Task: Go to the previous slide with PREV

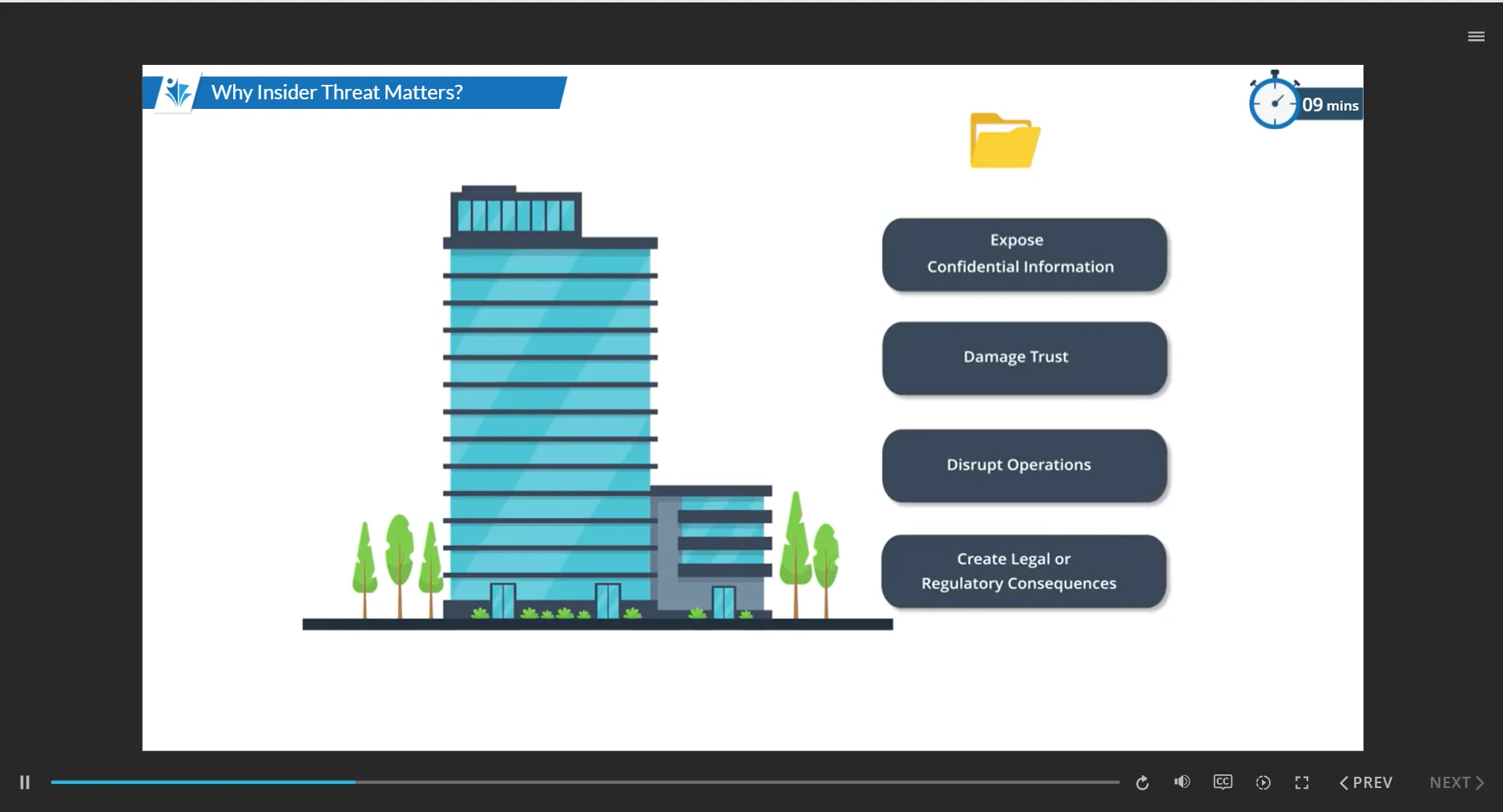Action: tap(1366, 782)
